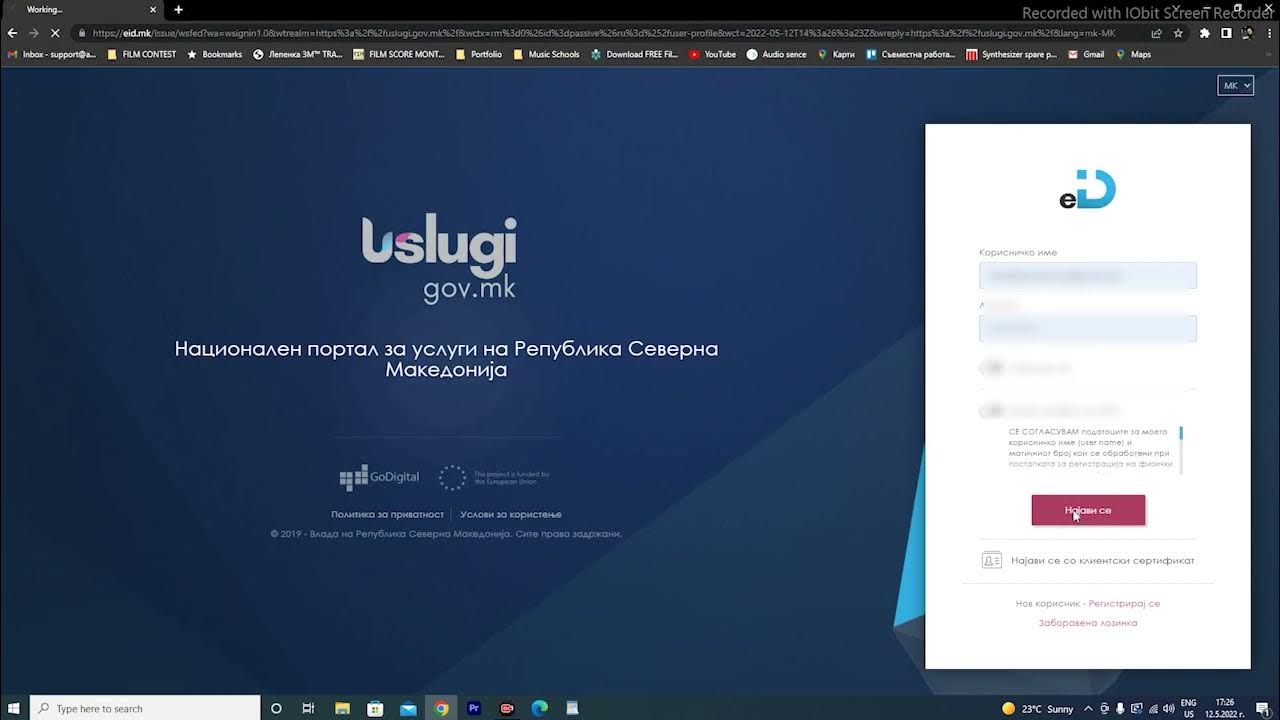Image resolution: width=1280 pixels, height=720 pixels.
Task: Click the site lock icon in address bar
Action: pos(82,32)
